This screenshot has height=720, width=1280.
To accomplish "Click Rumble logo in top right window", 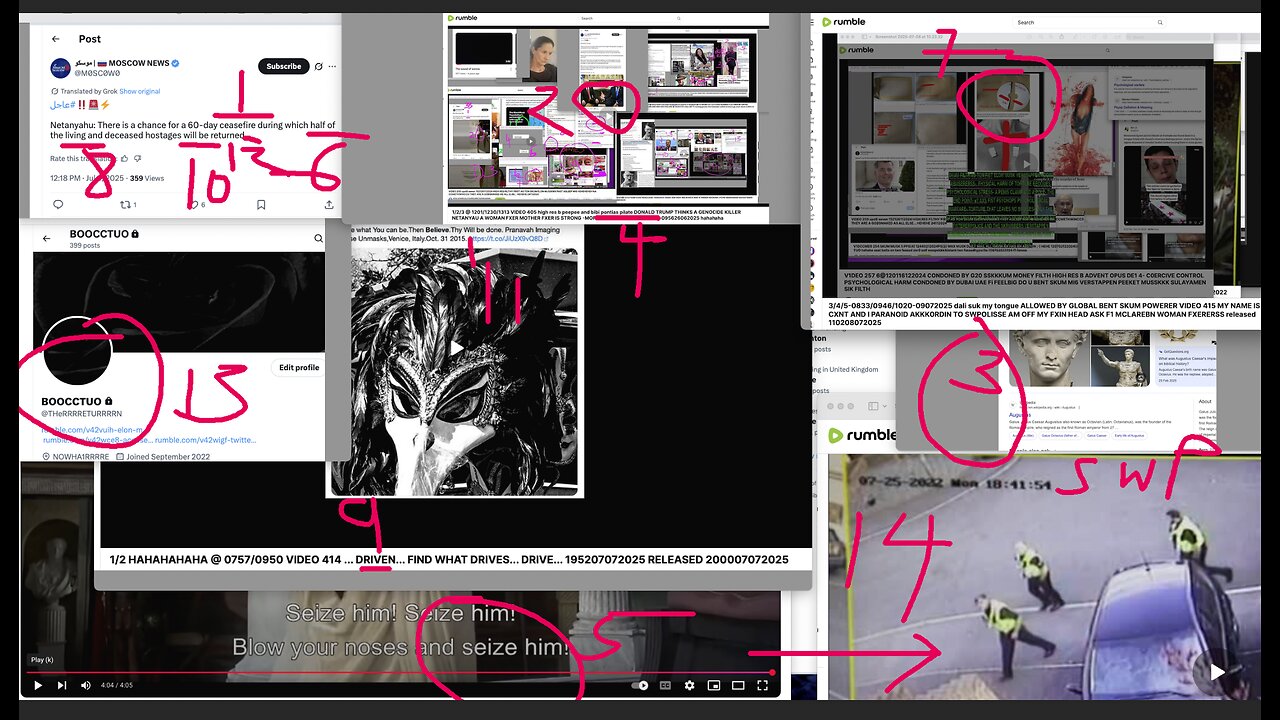I will pyautogui.click(x=842, y=21).
